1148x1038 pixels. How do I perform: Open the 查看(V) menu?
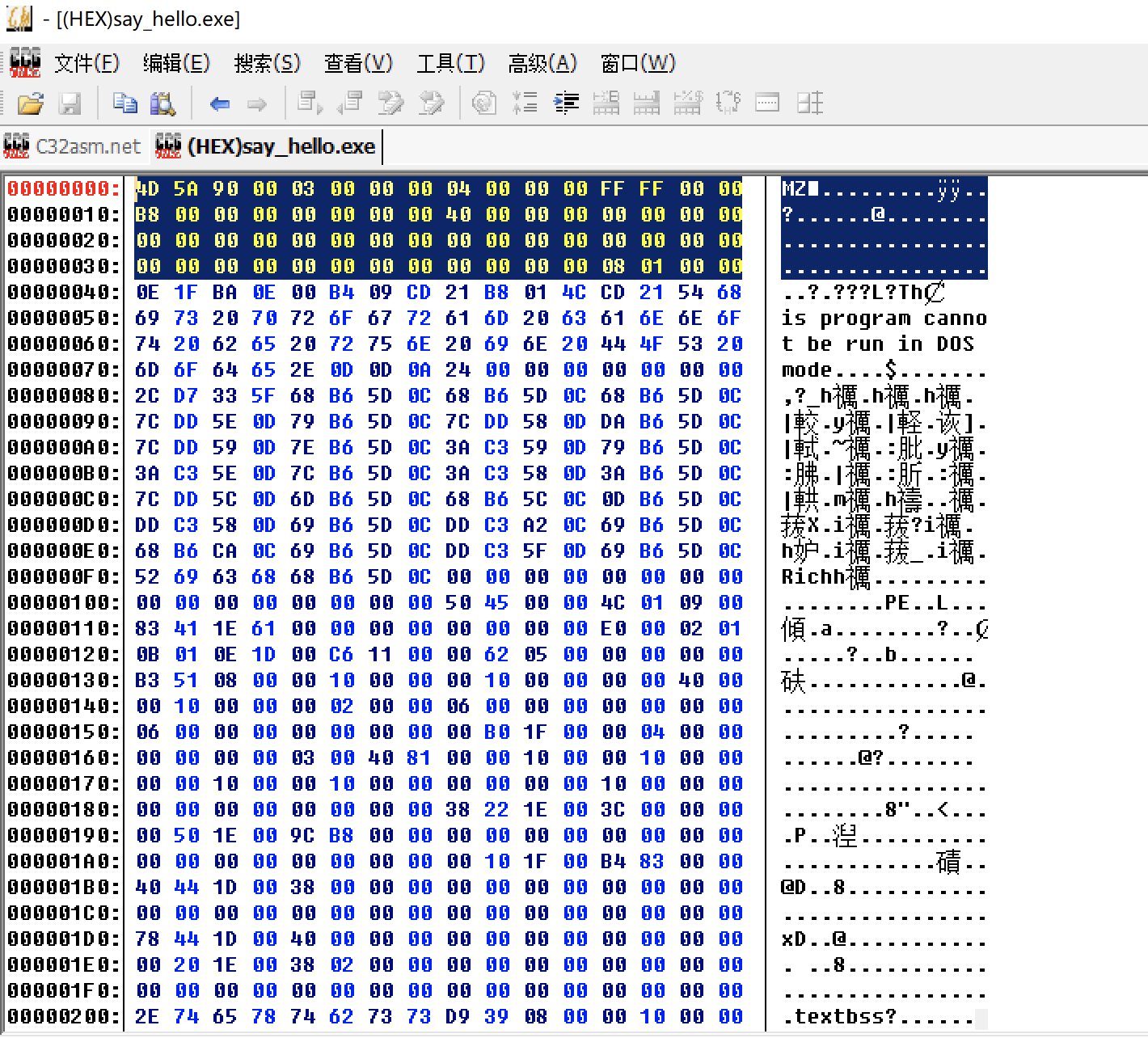(358, 63)
